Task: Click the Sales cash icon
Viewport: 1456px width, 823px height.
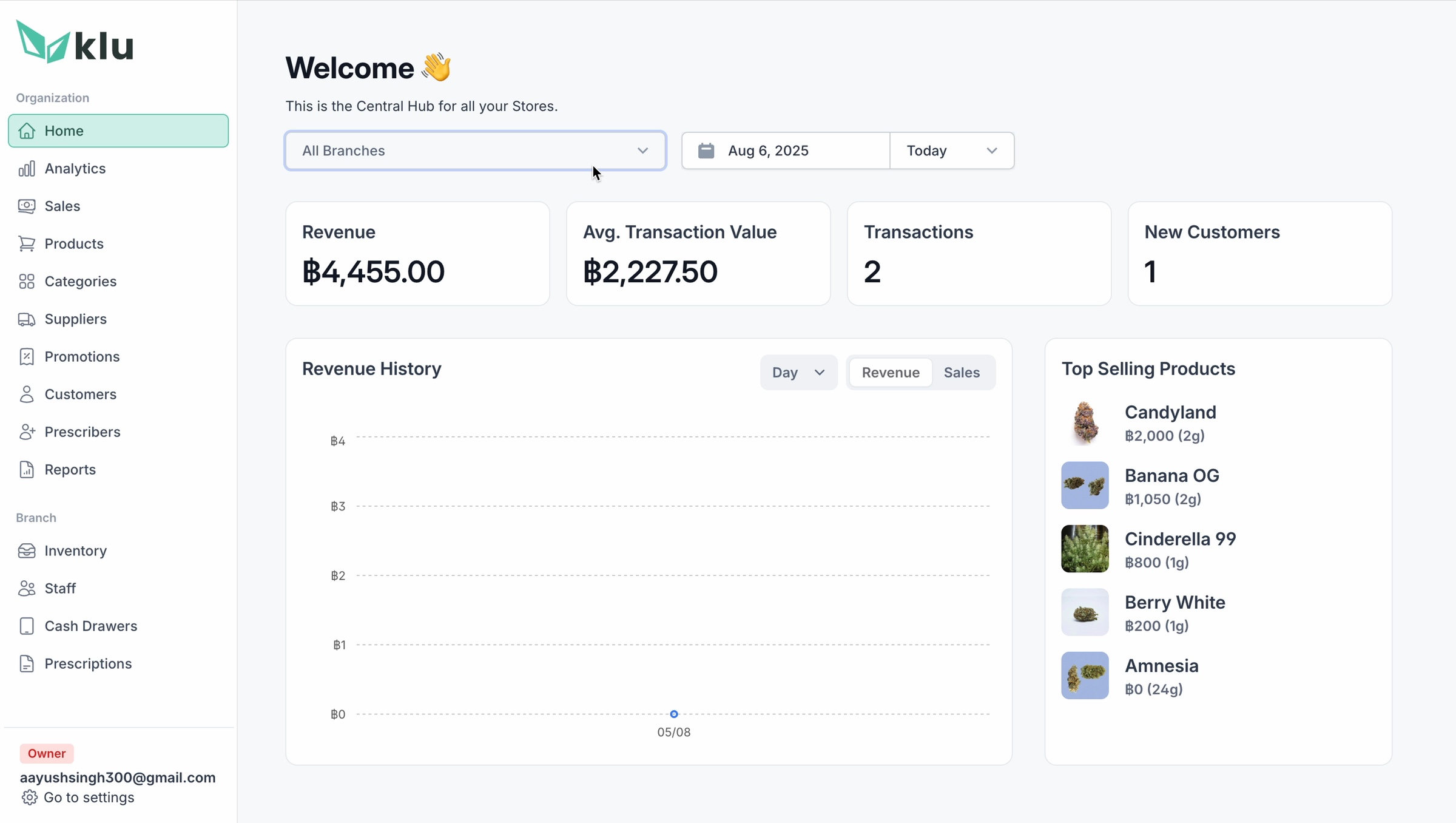Action: (27, 206)
